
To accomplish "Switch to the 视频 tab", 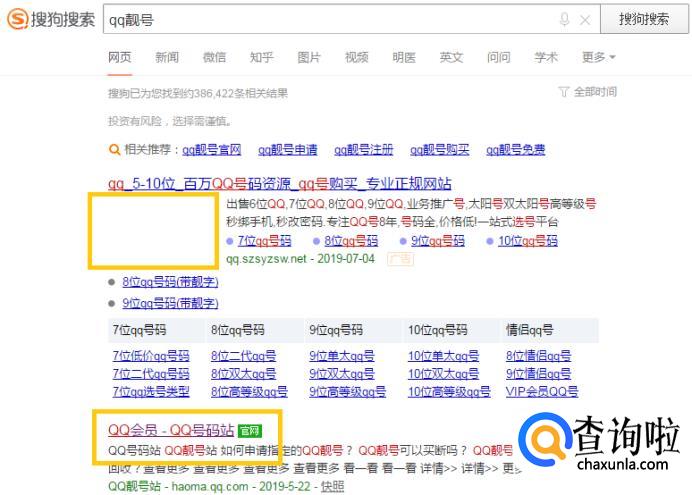I will pos(357,57).
